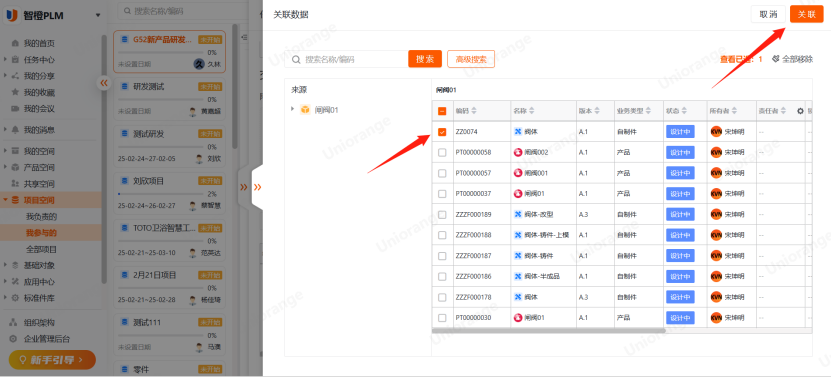831x378 pixels.
Task: Click part icon beside 阀体-半成品
Action: pyautogui.click(x=518, y=276)
